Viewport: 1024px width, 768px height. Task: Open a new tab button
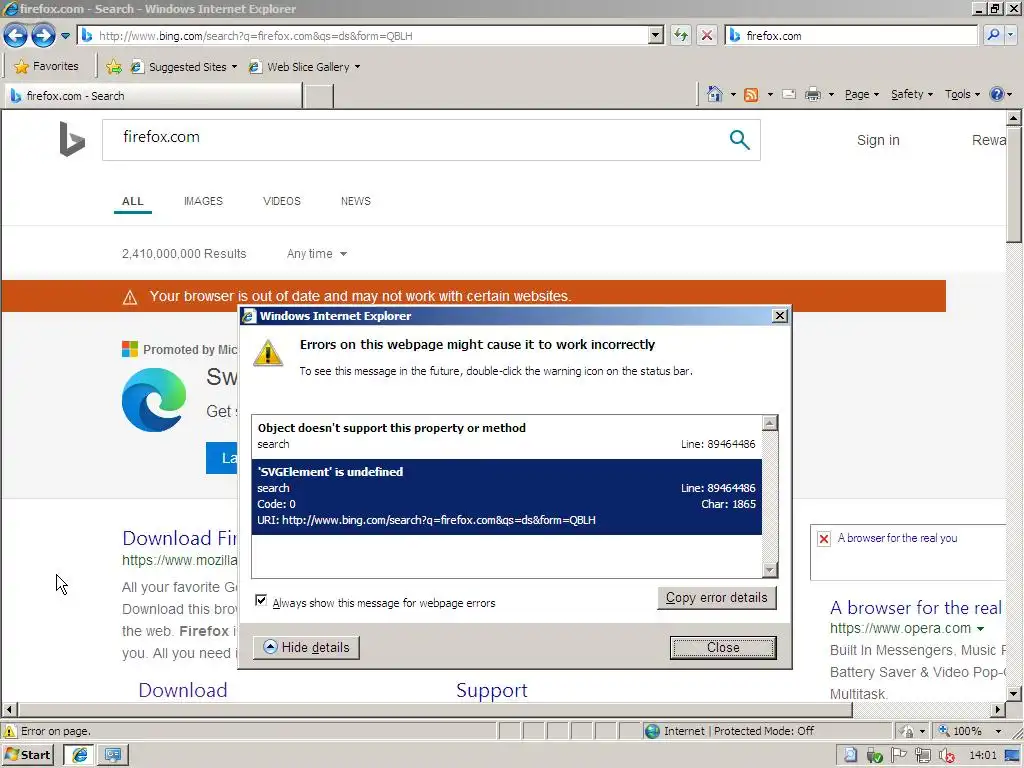[x=319, y=96]
